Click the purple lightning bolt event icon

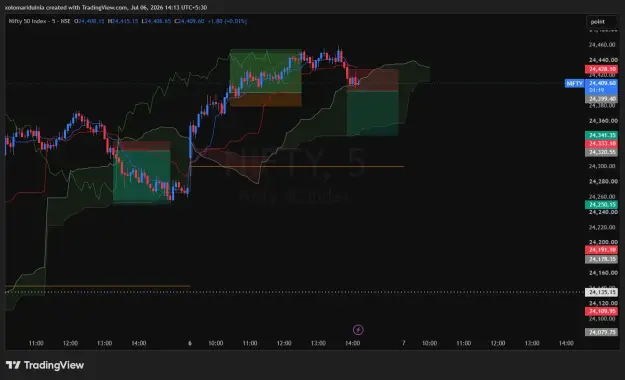click(358, 330)
